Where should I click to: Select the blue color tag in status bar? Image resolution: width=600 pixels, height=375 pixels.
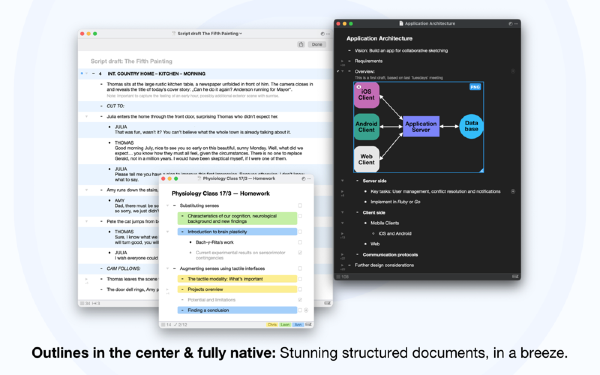click(298, 324)
